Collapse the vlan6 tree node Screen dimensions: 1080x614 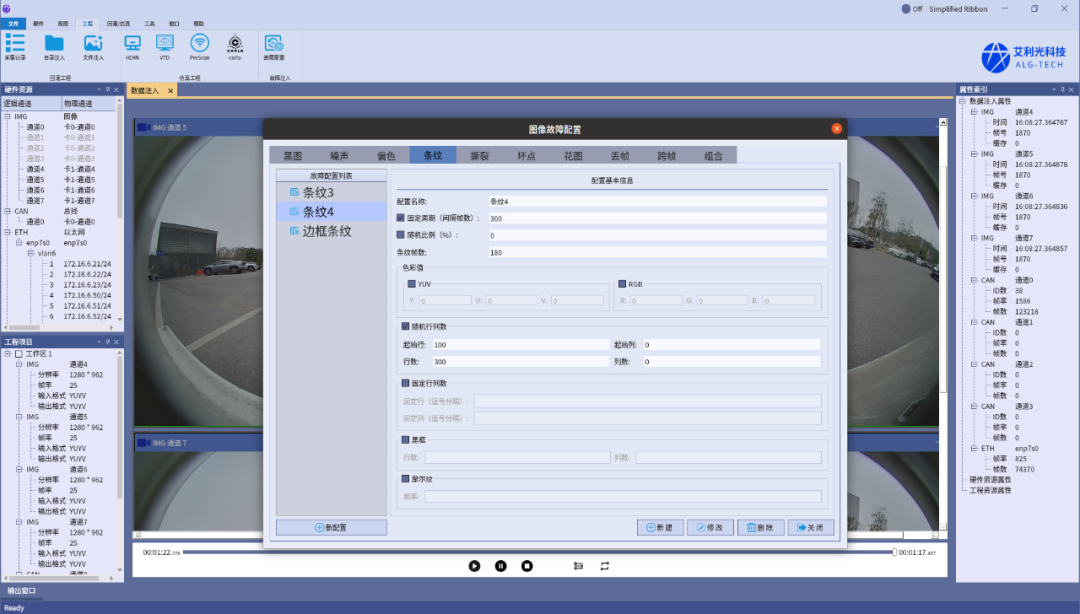pyautogui.click(x=30, y=254)
